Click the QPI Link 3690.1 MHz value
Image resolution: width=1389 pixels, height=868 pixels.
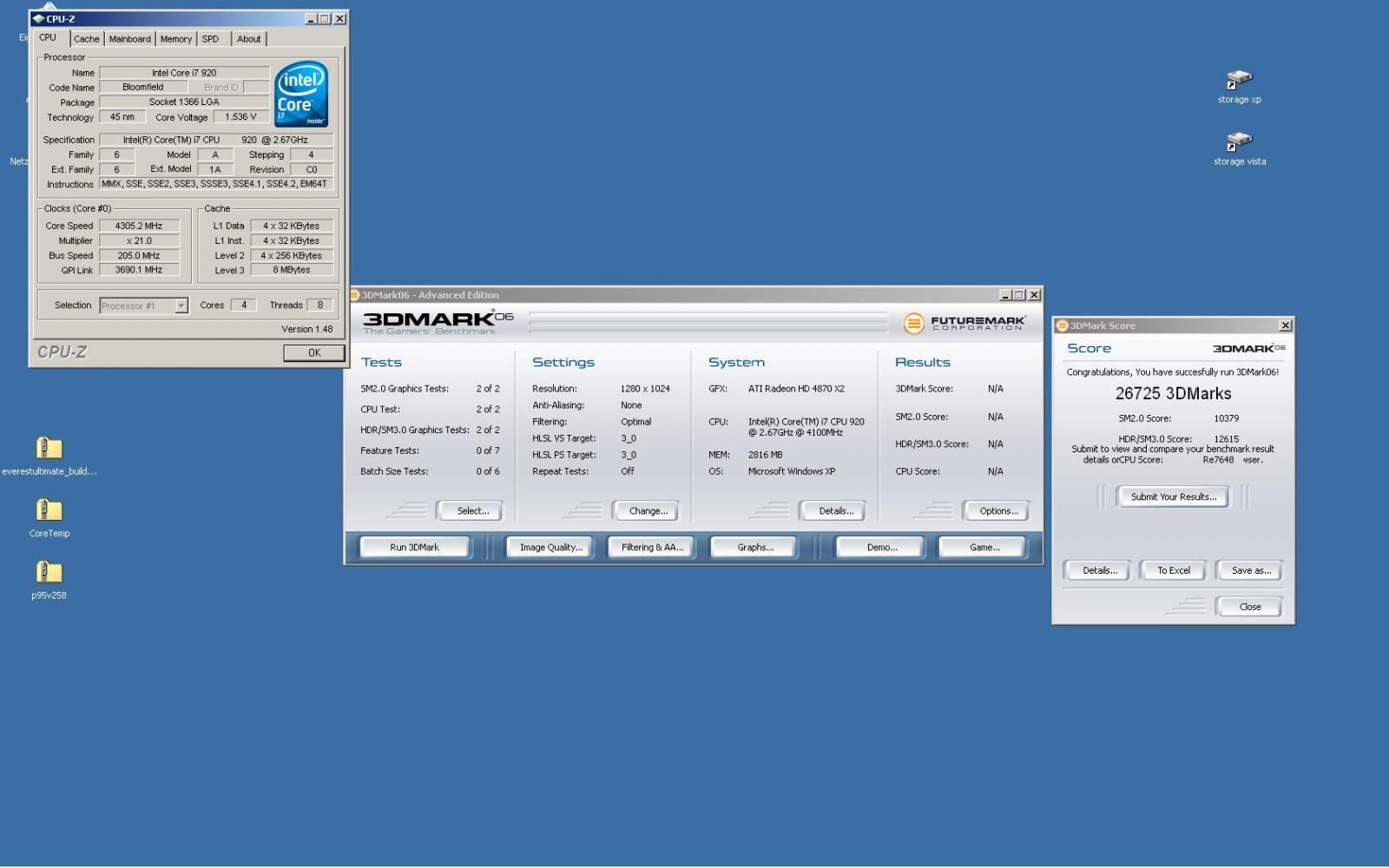(139, 270)
